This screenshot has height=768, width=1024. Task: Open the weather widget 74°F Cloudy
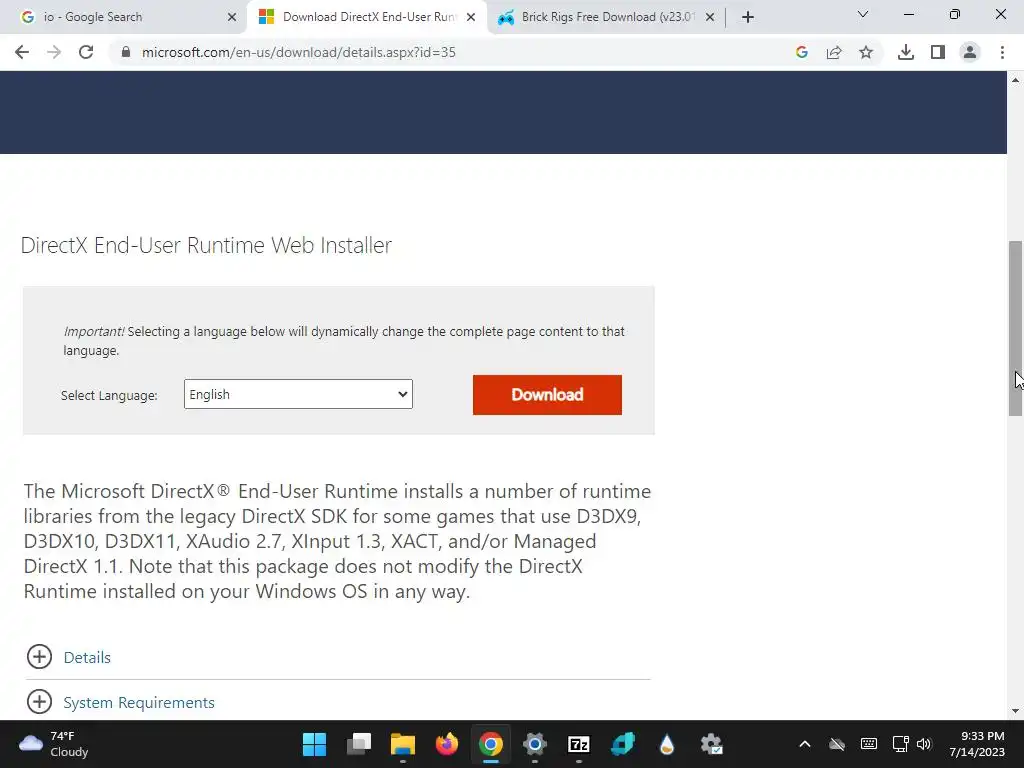54,744
